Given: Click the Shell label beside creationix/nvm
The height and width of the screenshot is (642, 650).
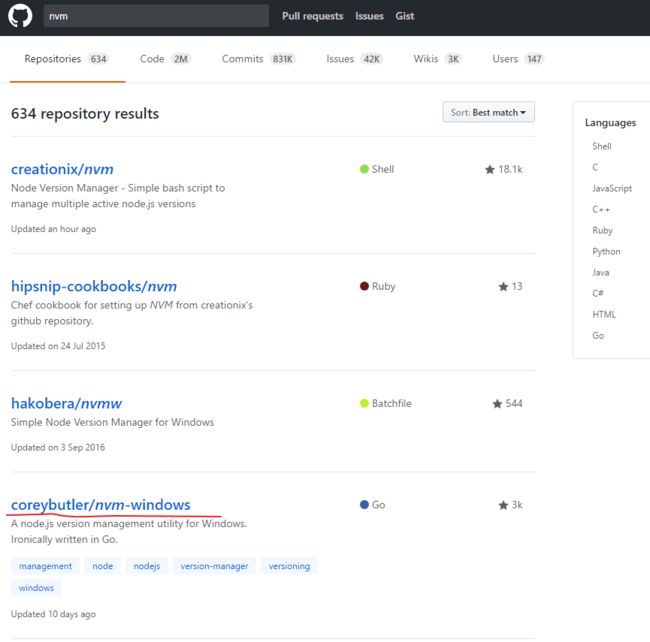Looking at the screenshot, I should (x=383, y=169).
